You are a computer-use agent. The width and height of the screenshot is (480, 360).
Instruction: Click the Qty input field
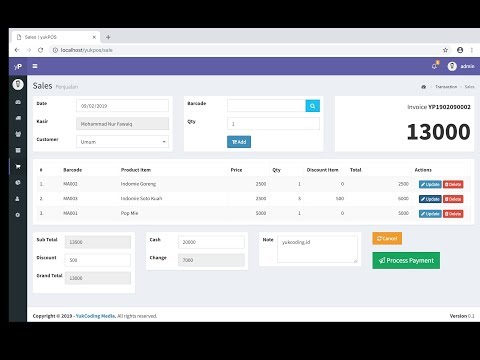273,124
